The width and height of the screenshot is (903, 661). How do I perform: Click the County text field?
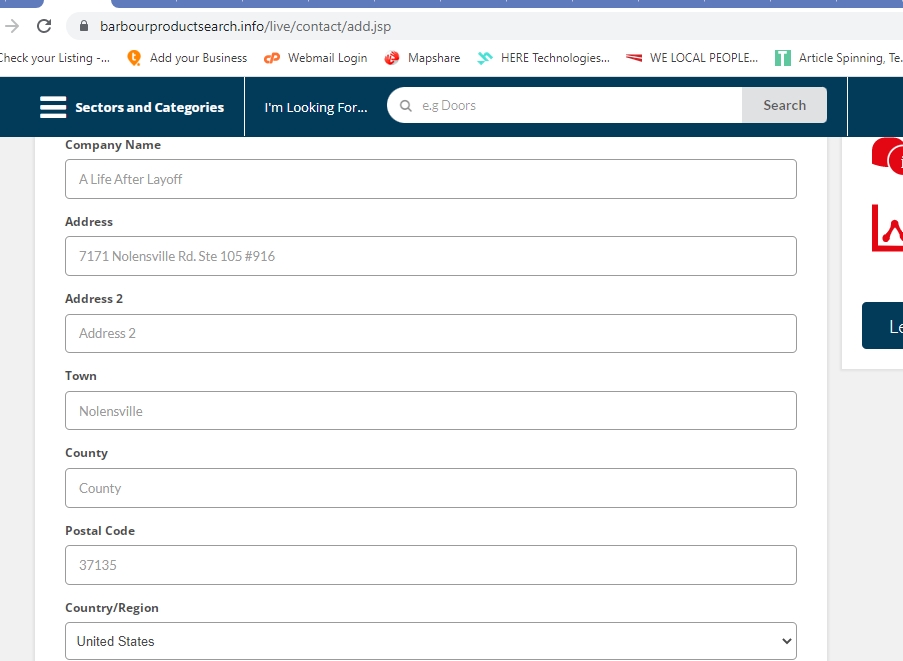pyautogui.click(x=431, y=488)
